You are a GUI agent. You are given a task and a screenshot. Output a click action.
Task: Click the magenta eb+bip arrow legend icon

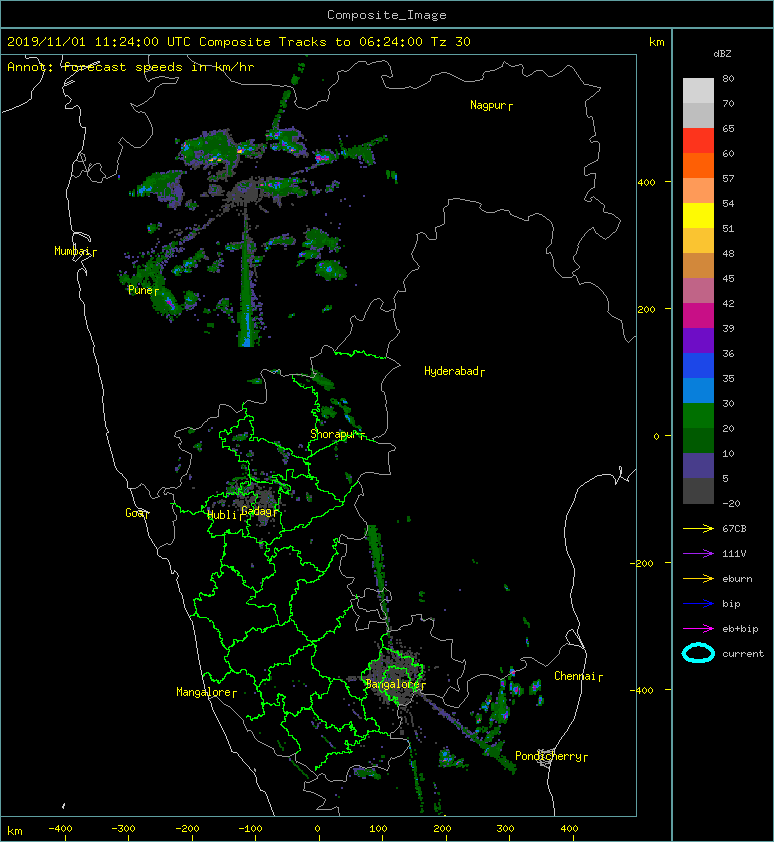click(x=698, y=629)
